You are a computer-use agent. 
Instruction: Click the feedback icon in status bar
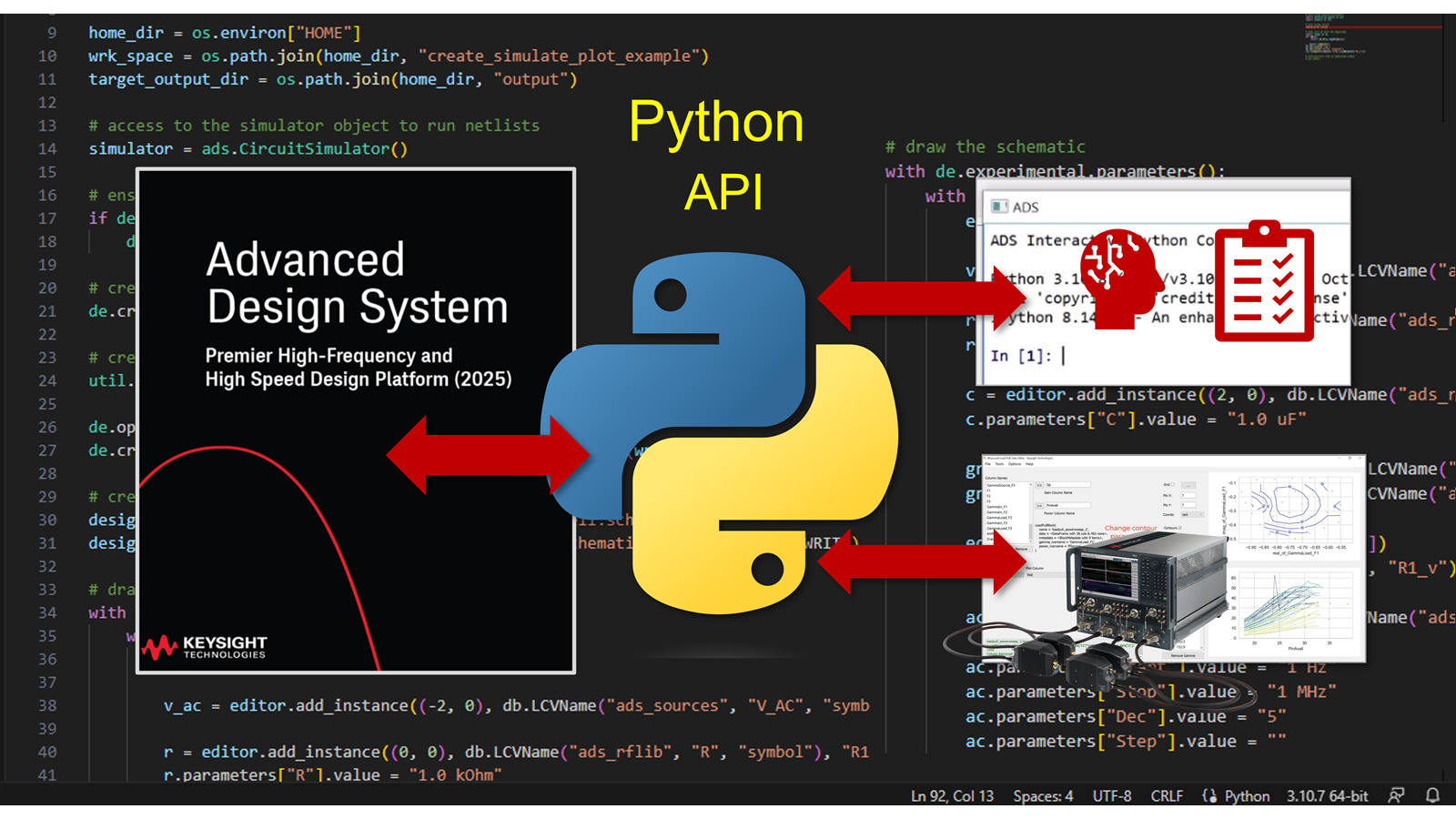(1396, 795)
